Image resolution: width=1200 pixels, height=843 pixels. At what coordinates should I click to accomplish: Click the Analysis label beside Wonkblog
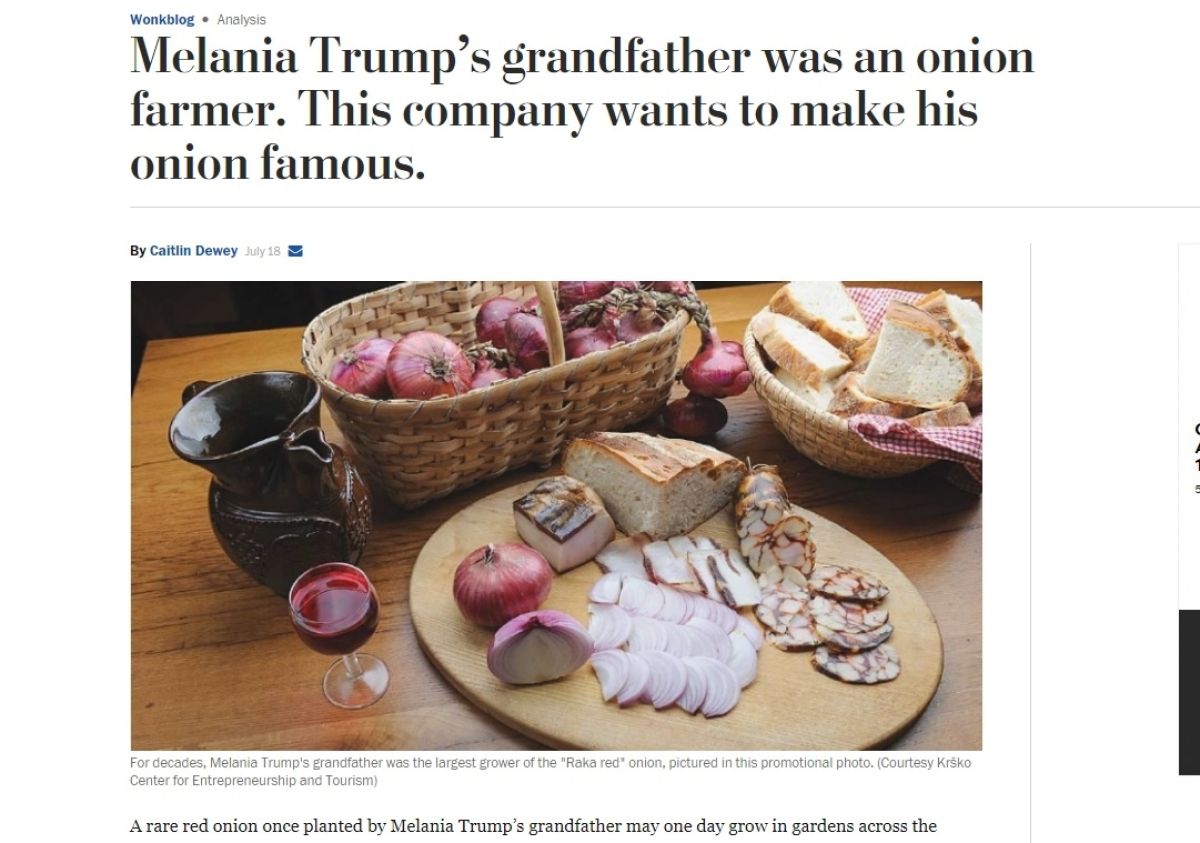point(241,20)
